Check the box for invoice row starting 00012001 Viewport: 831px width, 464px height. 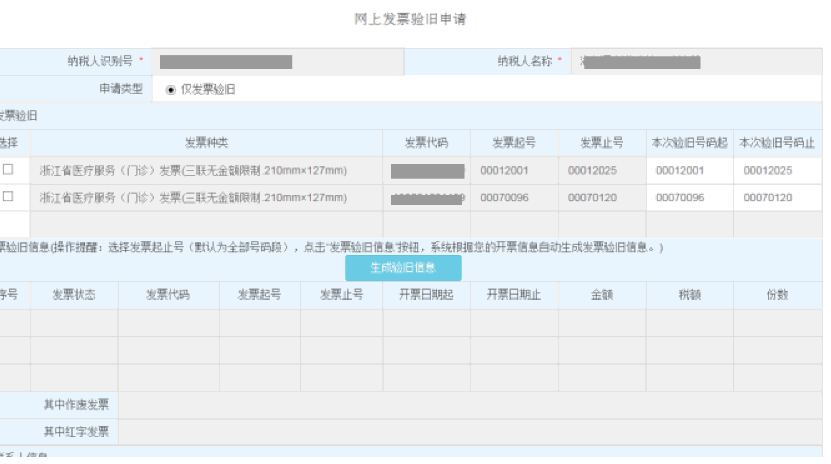8,170
